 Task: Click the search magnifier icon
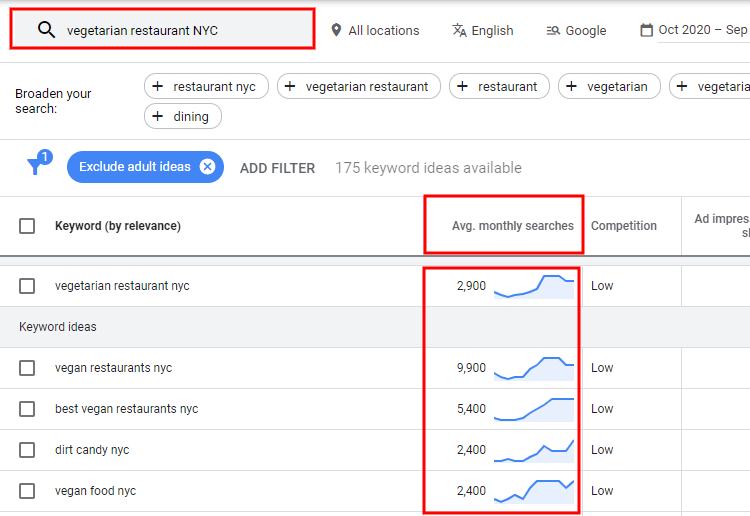point(46,30)
